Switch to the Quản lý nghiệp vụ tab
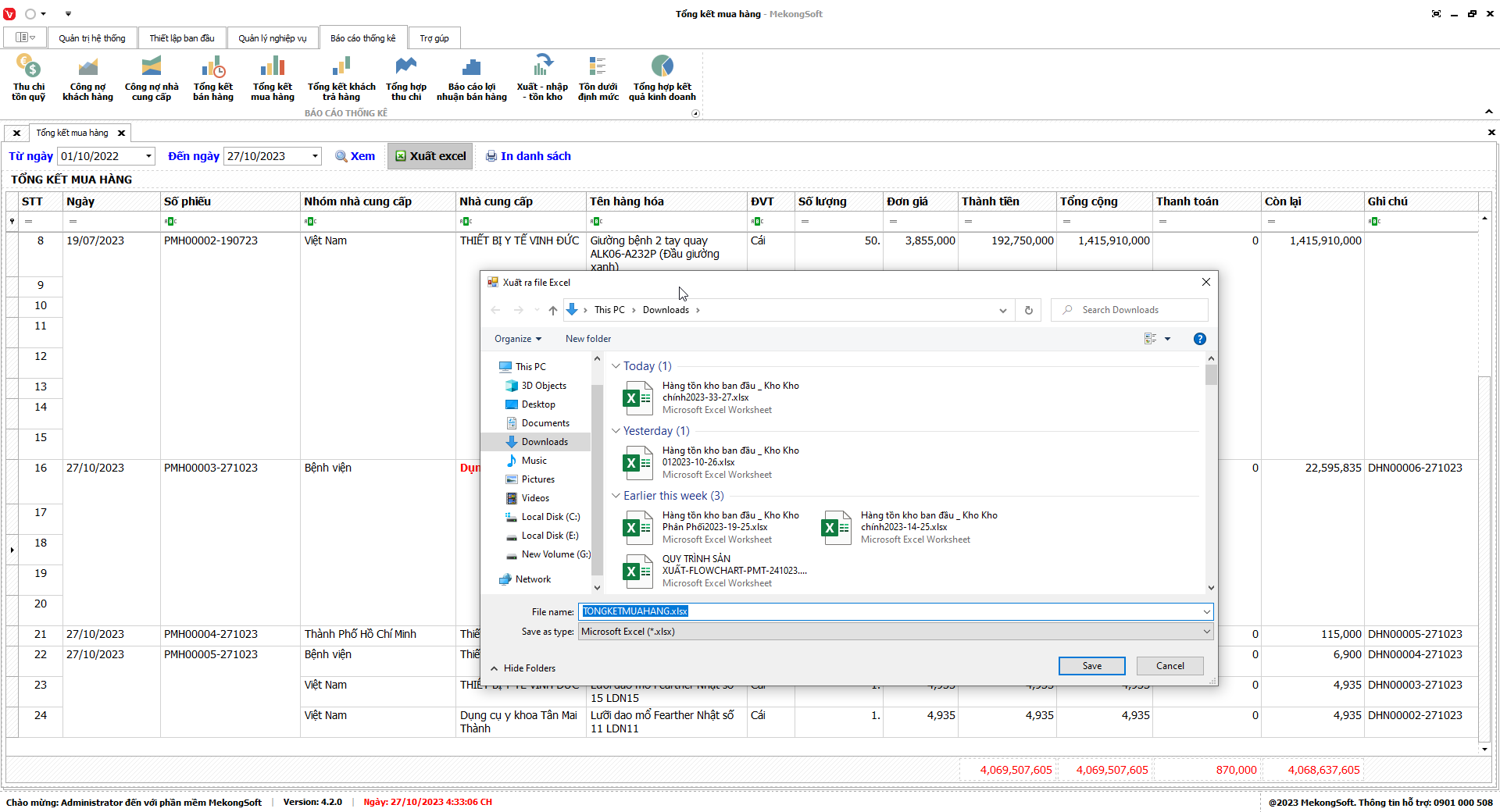1500x812 pixels. (x=272, y=38)
